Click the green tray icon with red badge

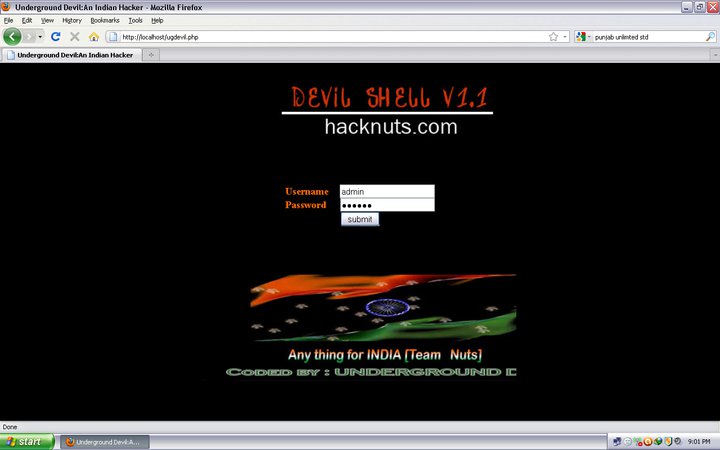(638, 441)
